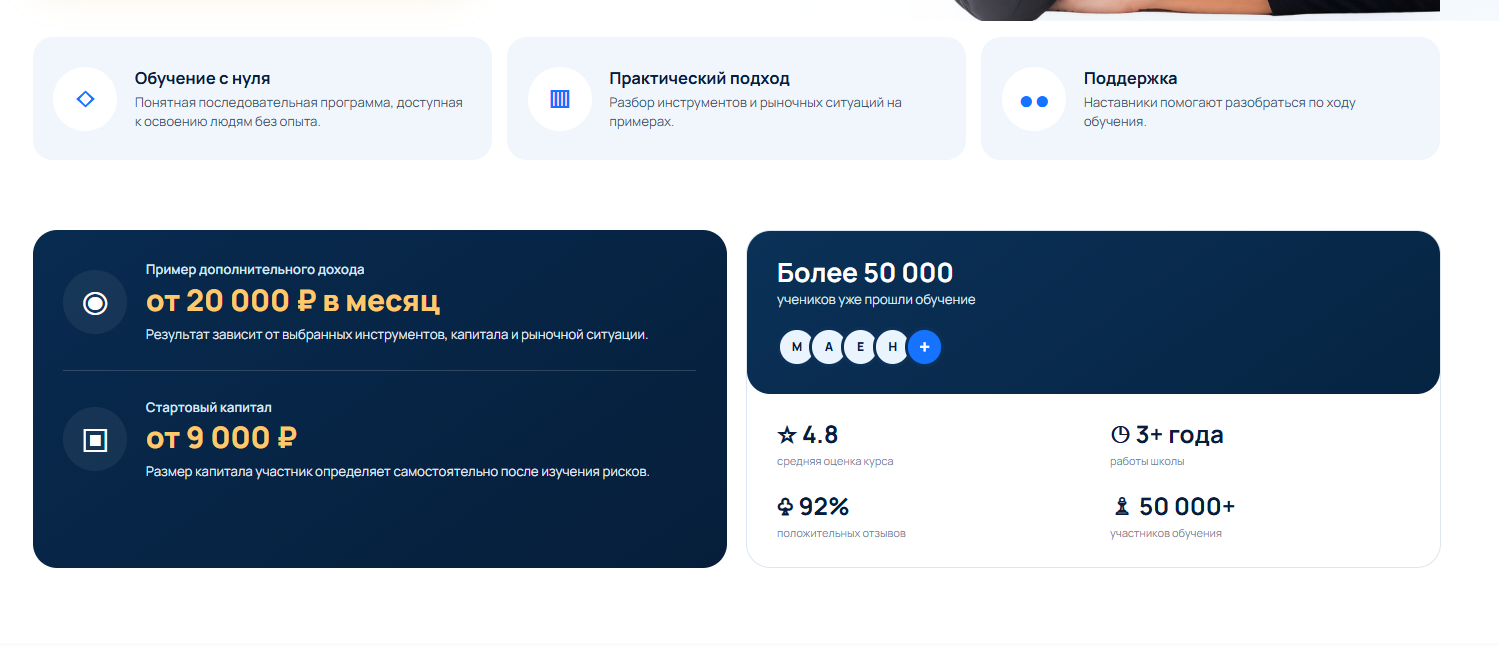This screenshot has height=646, width=1499.
Task: Click the heading Обучение с нуля
Action: click(x=203, y=78)
